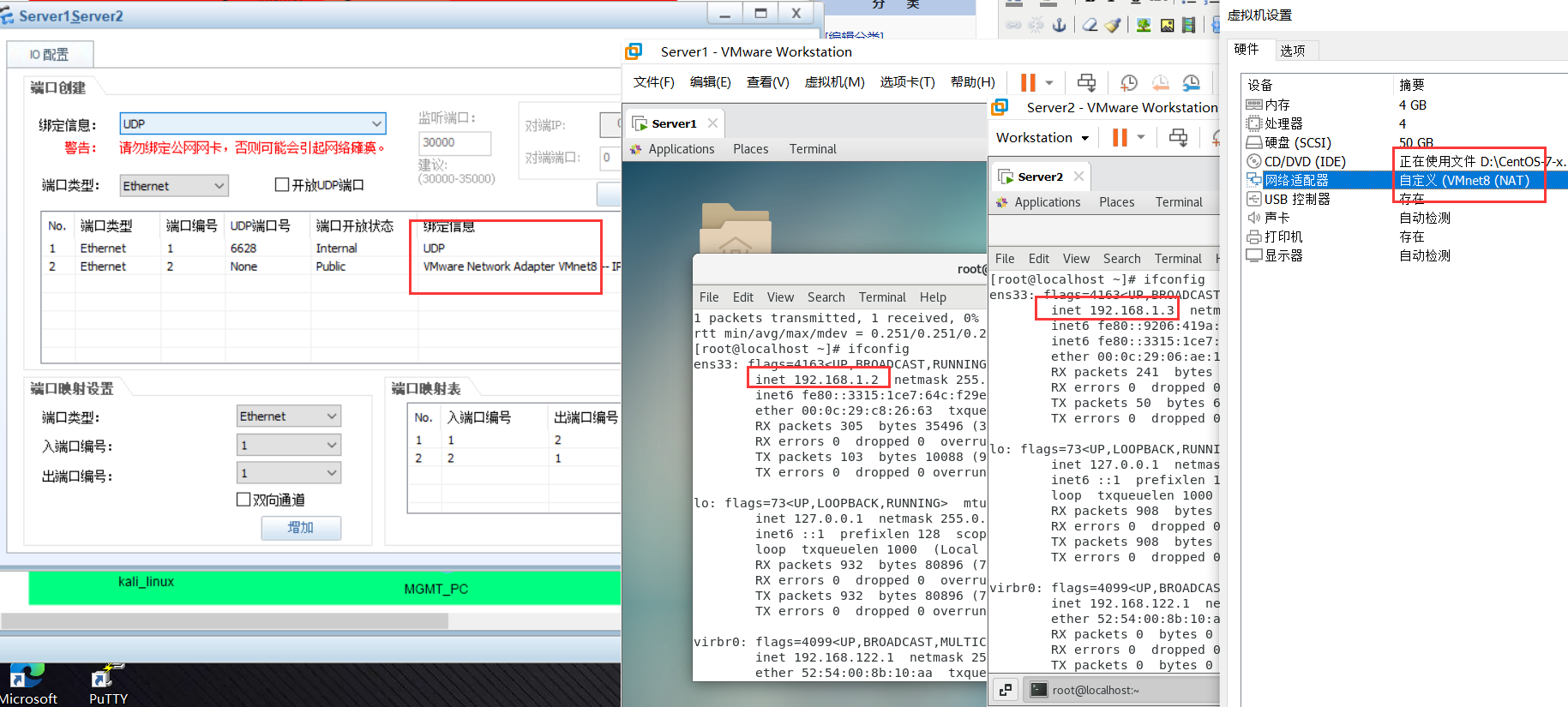Send Ctrl+Alt+Del to Server1 VM
Screen dimensions: 1568x707
coord(1086,82)
